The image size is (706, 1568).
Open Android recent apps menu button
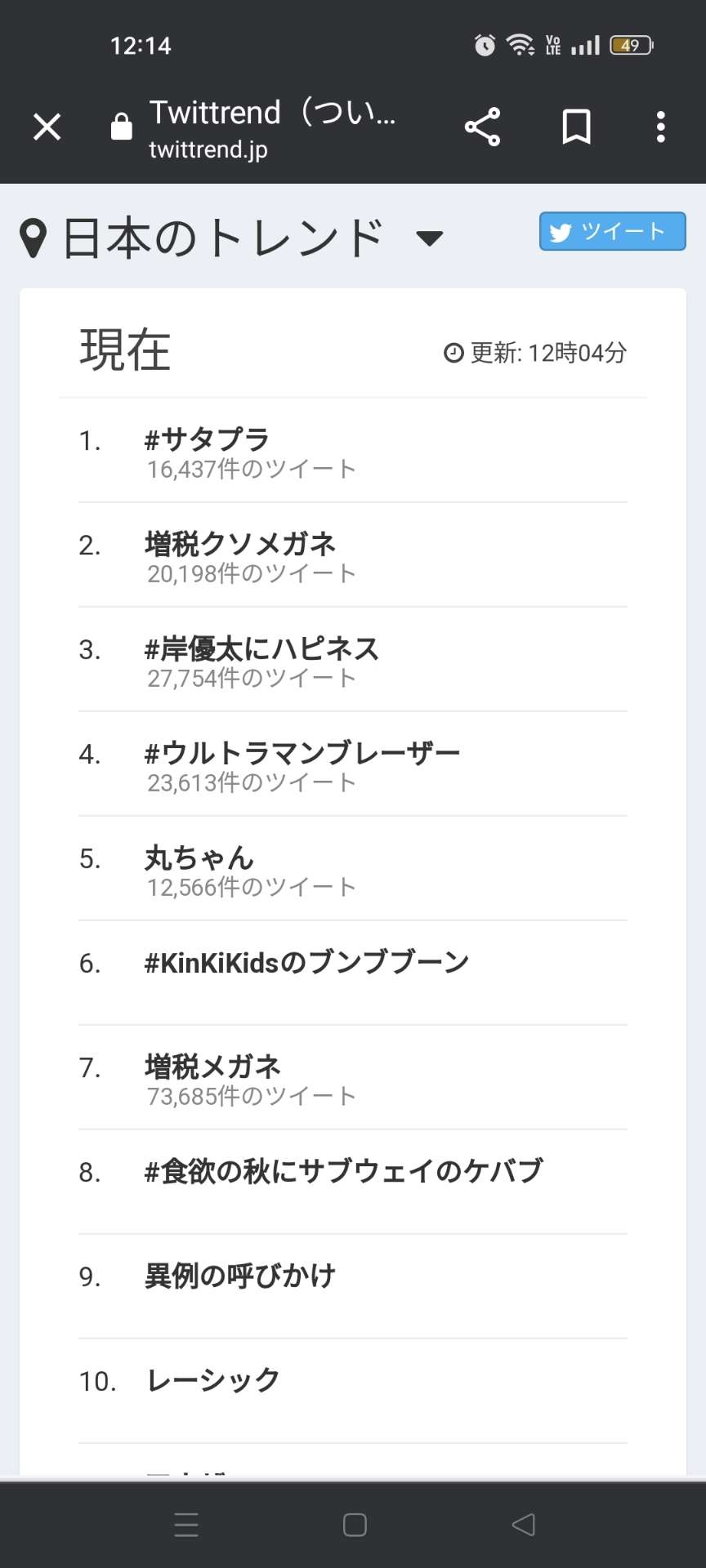pos(186,1524)
